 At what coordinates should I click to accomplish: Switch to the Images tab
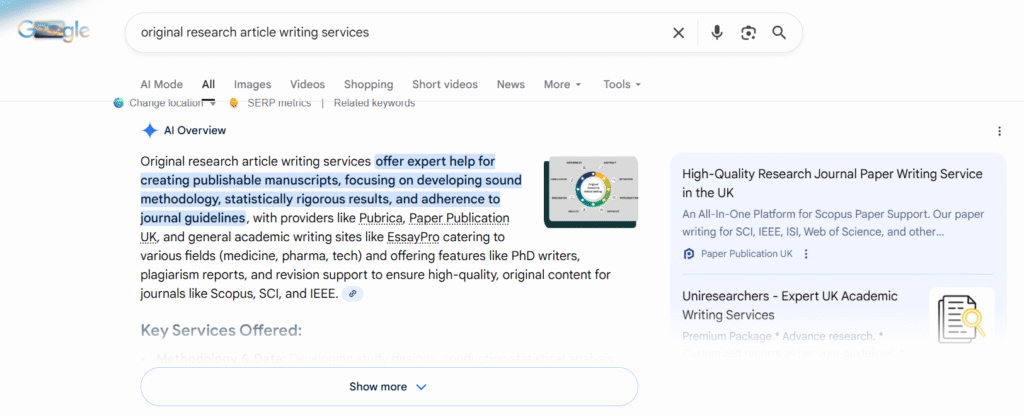(252, 85)
